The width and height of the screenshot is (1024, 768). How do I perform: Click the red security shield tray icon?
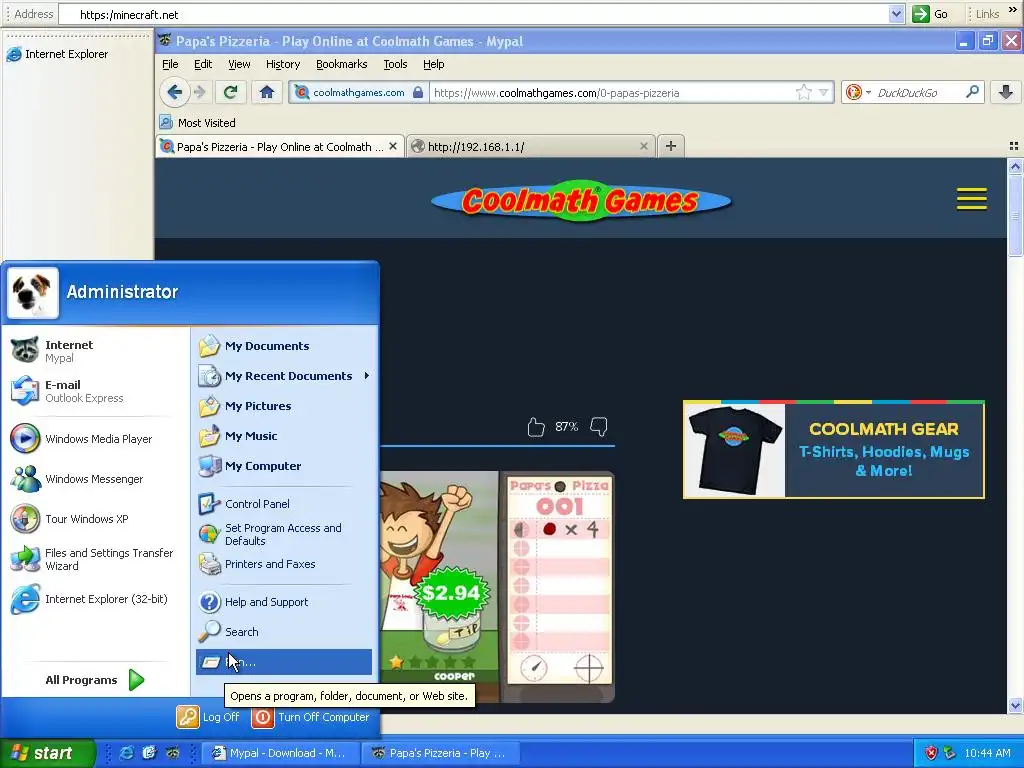(931, 753)
